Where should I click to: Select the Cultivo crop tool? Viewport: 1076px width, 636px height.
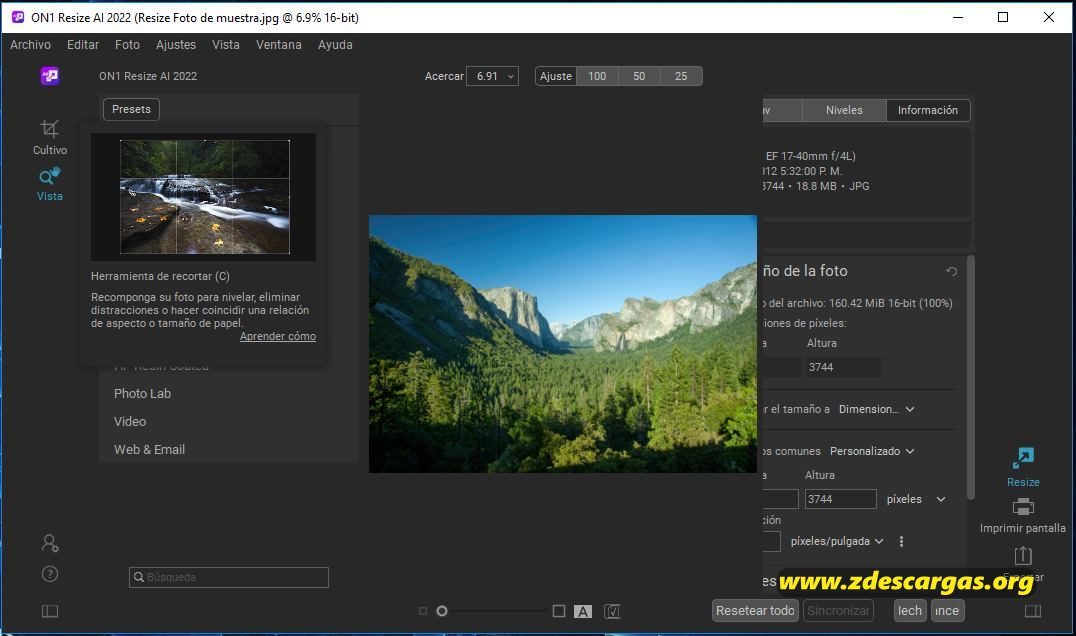49,137
